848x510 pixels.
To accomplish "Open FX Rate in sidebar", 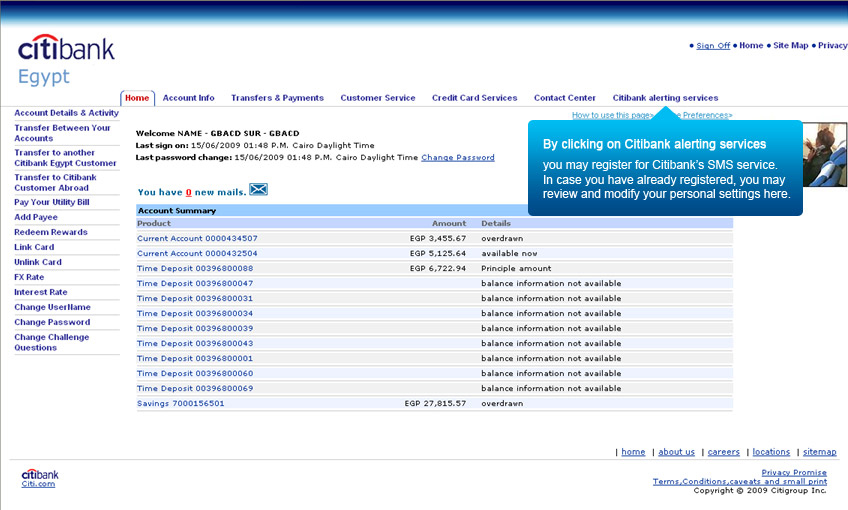I will pos(29,277).
